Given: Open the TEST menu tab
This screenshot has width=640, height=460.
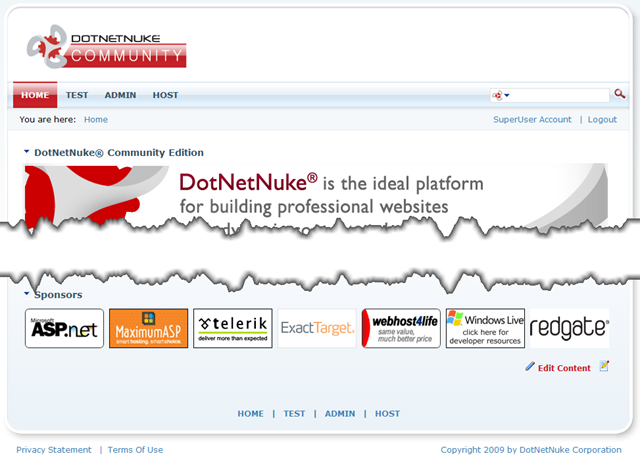Looking at the screenshot, I should coord(77,95).
